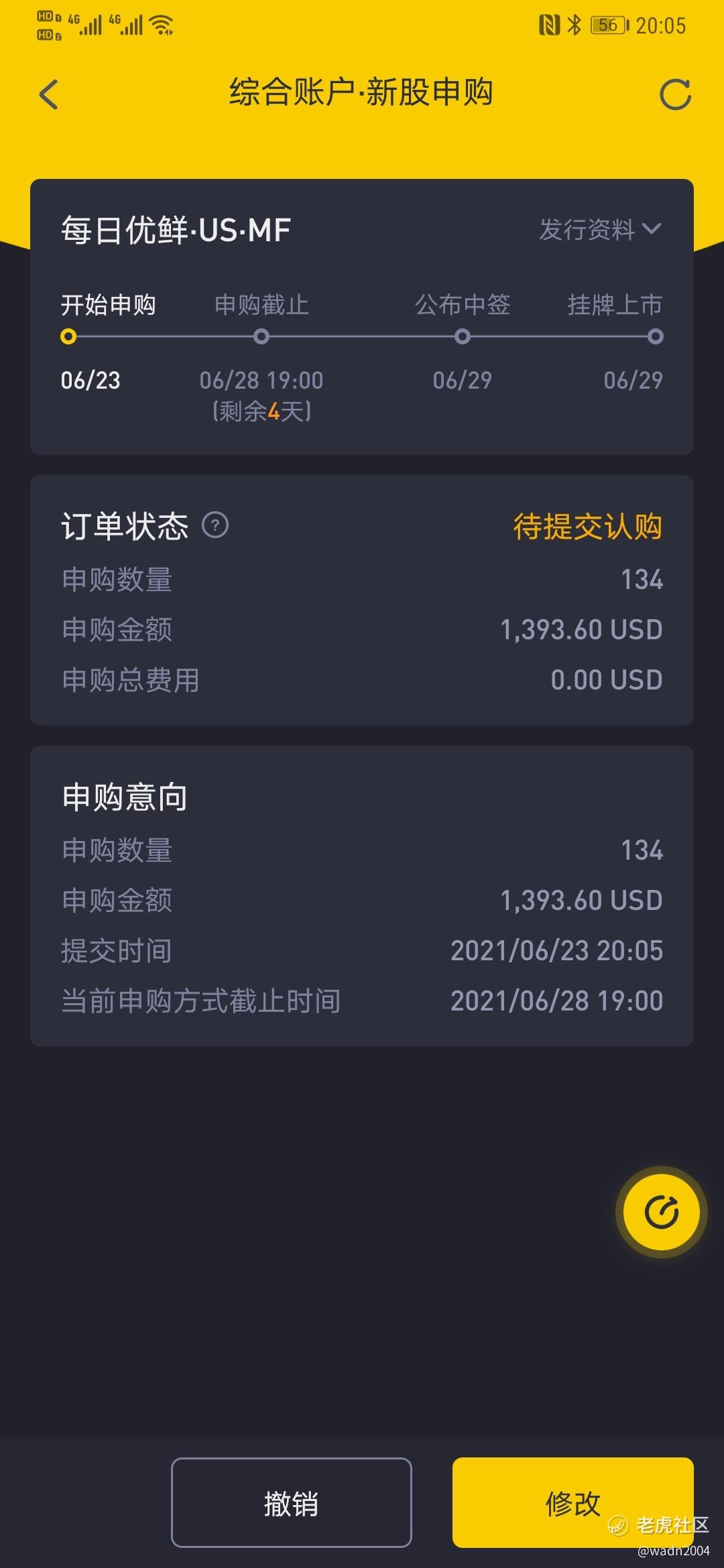Select the 挂牌上市 timeline marker
Screen dimensions: 724x1568
(x=656, y=336)
